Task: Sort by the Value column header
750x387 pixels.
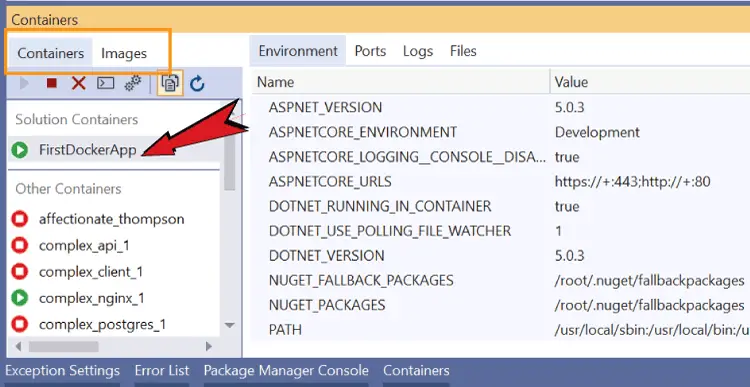Action: tap(650, 82)
